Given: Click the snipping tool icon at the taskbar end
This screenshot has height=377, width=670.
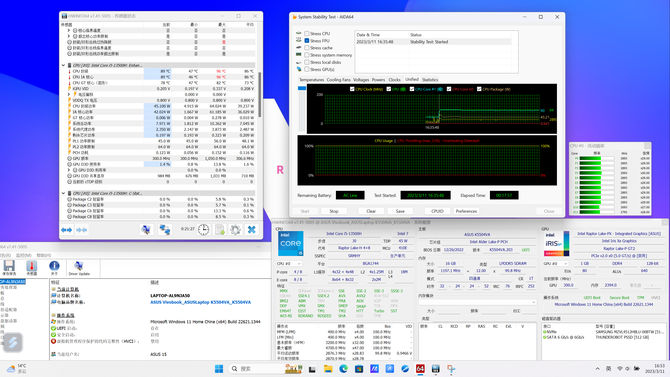Looking at the screenshot, I should (451, 368).
